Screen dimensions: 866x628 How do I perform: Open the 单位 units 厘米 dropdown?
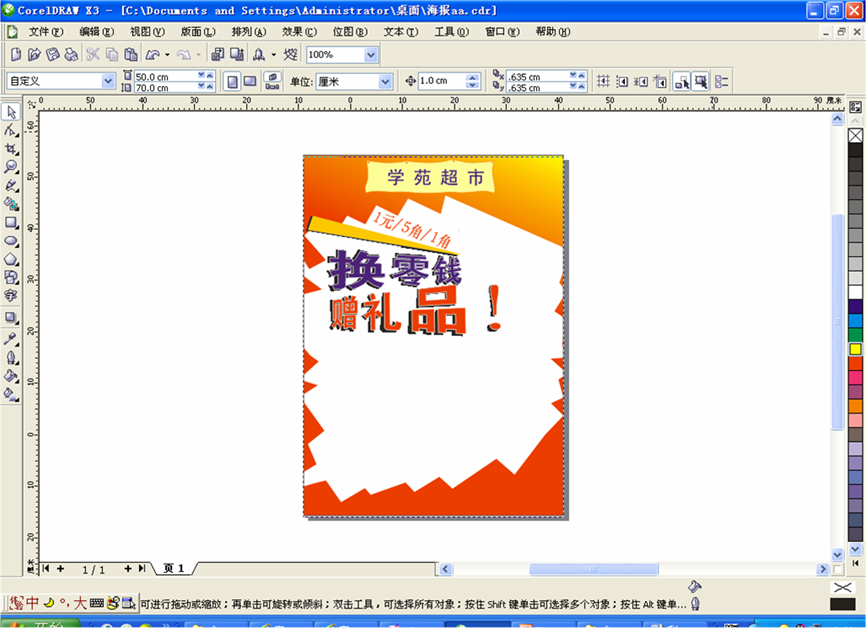385,82
